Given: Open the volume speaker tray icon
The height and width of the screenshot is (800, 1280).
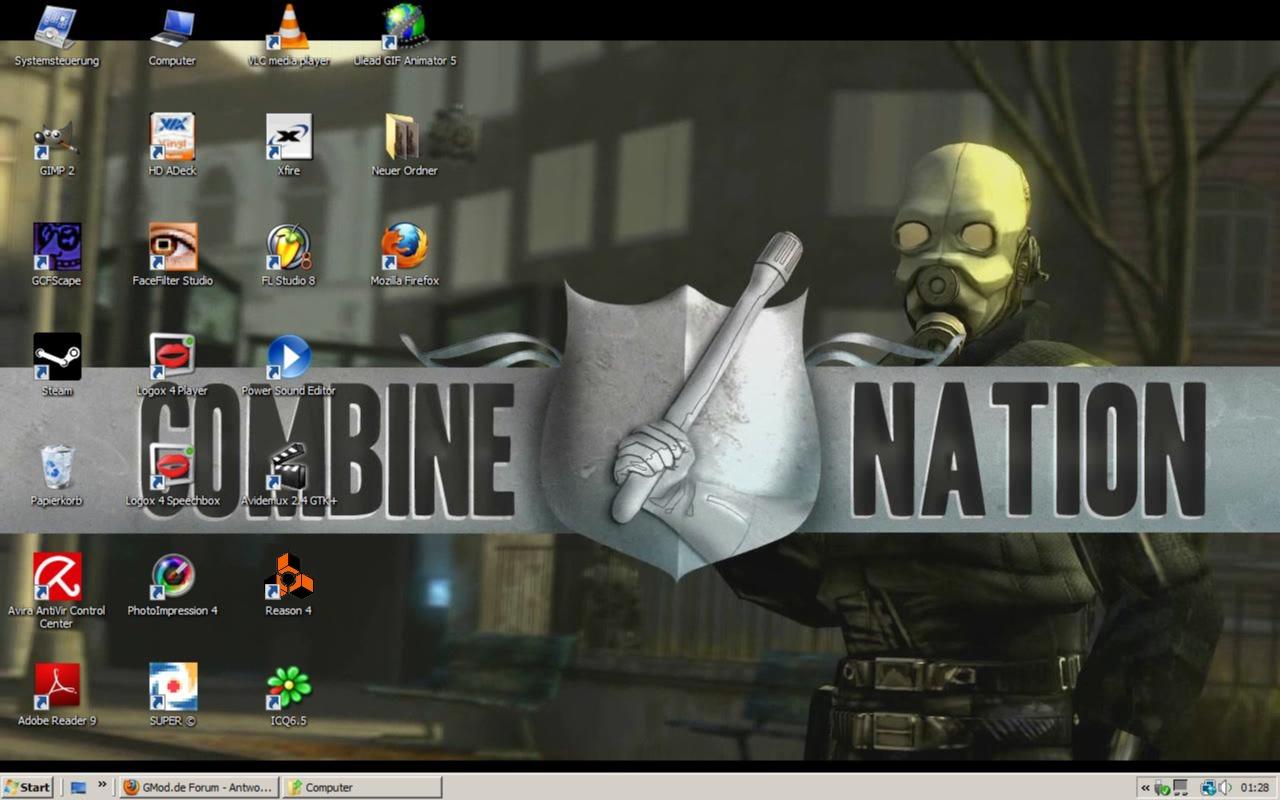Looking at the screenshot, I should tap(1225, 788).
